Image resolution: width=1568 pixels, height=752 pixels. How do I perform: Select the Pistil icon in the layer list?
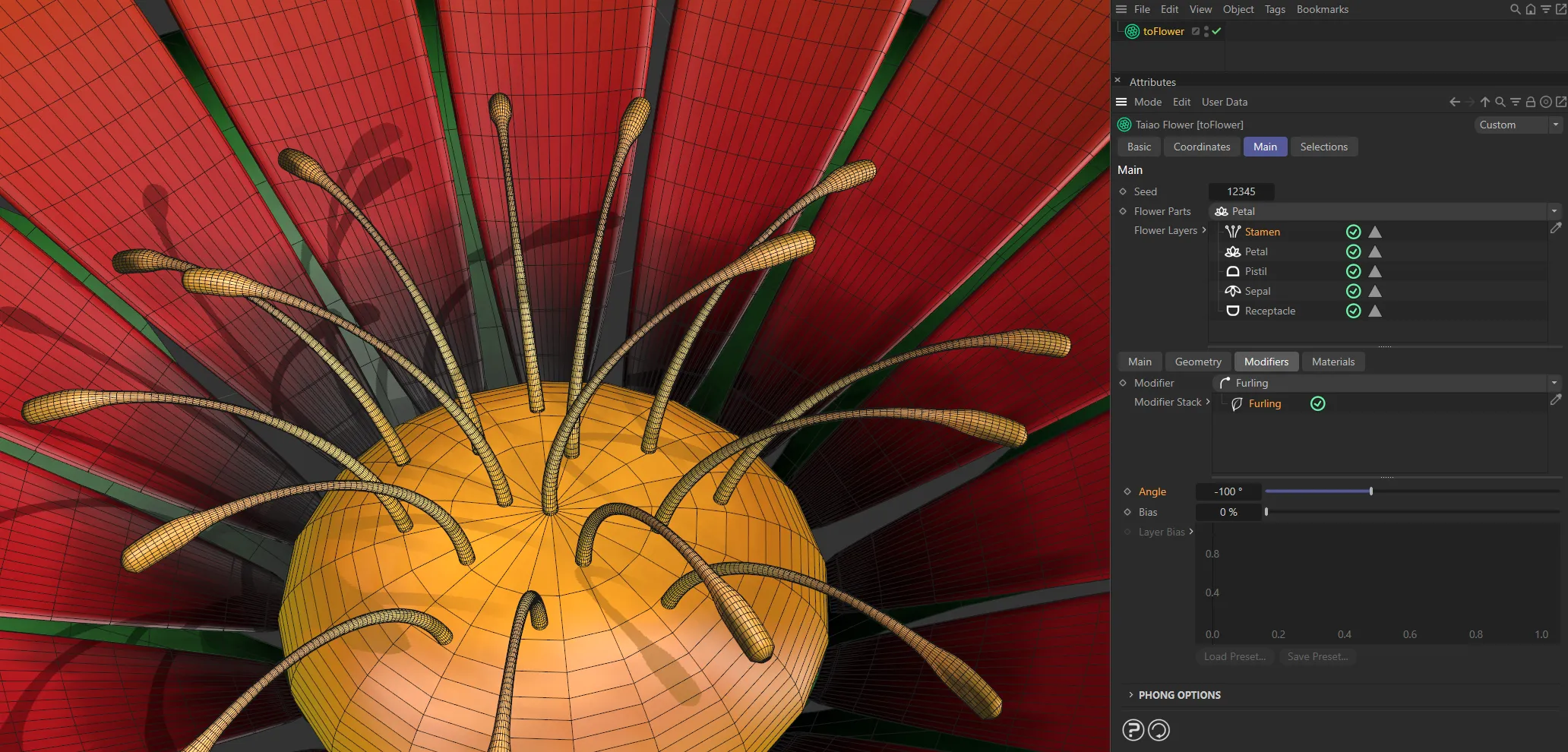point(1232,271)
